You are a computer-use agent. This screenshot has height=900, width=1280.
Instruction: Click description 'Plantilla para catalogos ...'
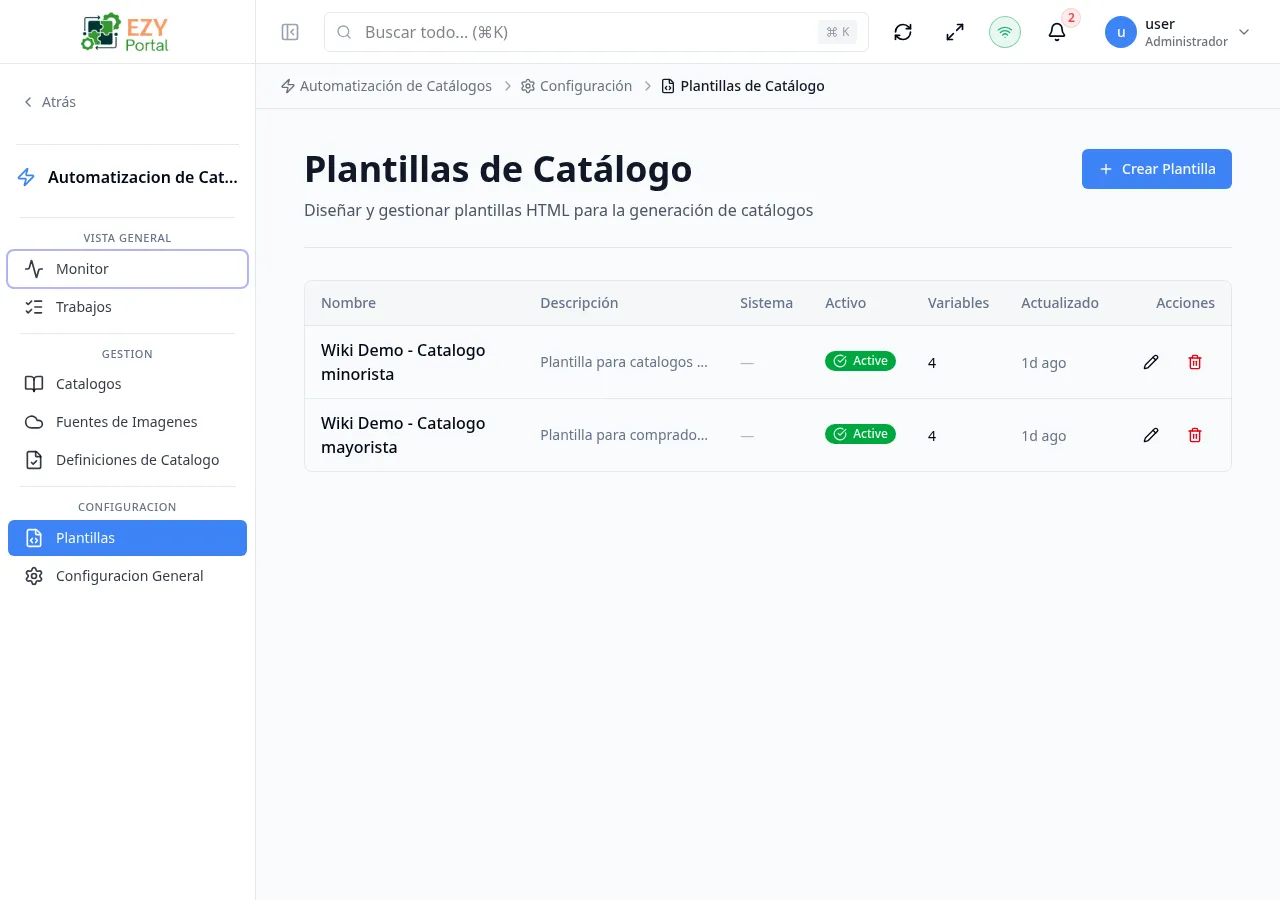coord(624,362)
